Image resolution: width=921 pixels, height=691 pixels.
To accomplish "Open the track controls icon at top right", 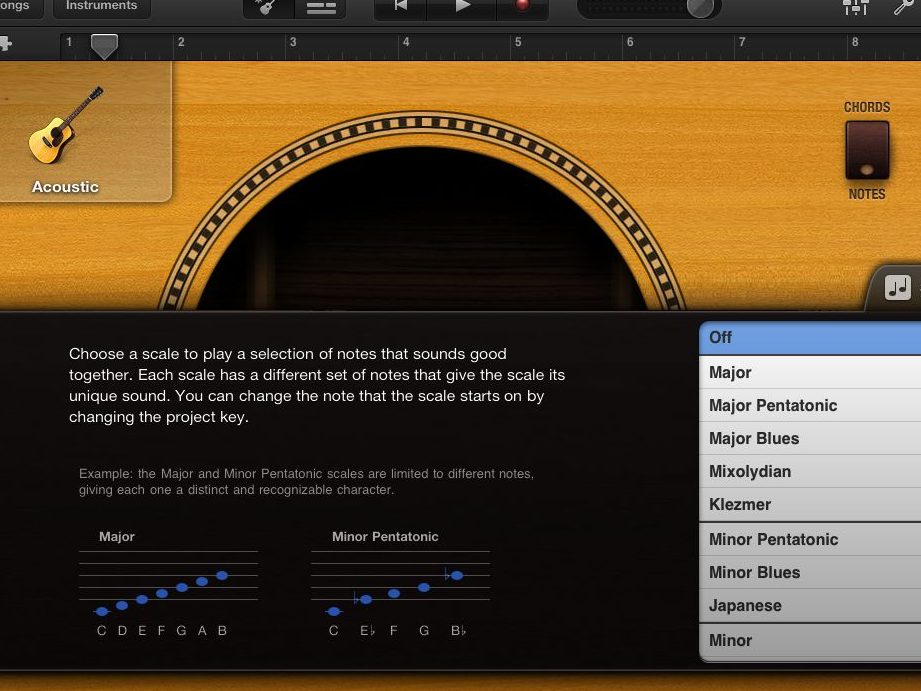I will 853,7.
